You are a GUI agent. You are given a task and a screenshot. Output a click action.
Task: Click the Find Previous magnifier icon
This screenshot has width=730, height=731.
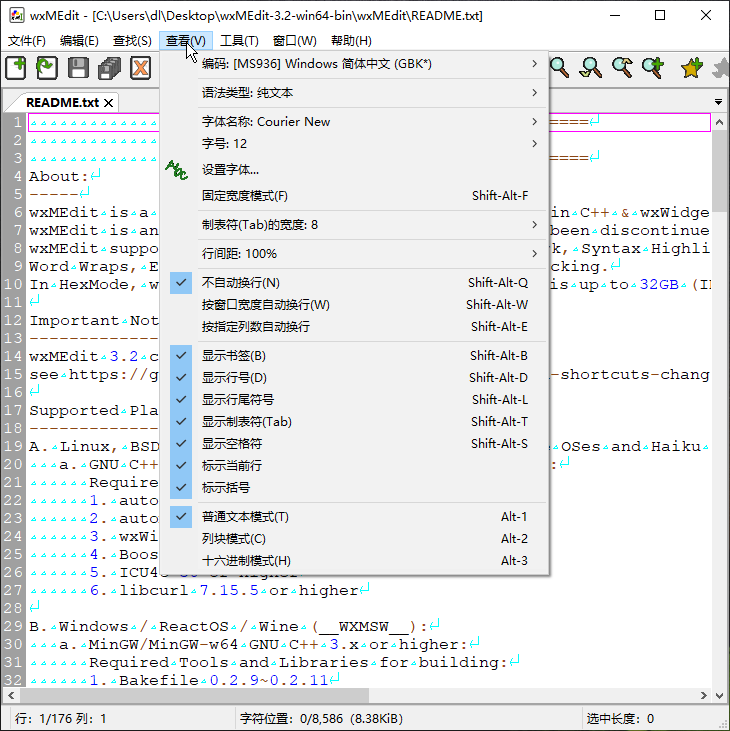pyautogui.click(x=622, y=68)
